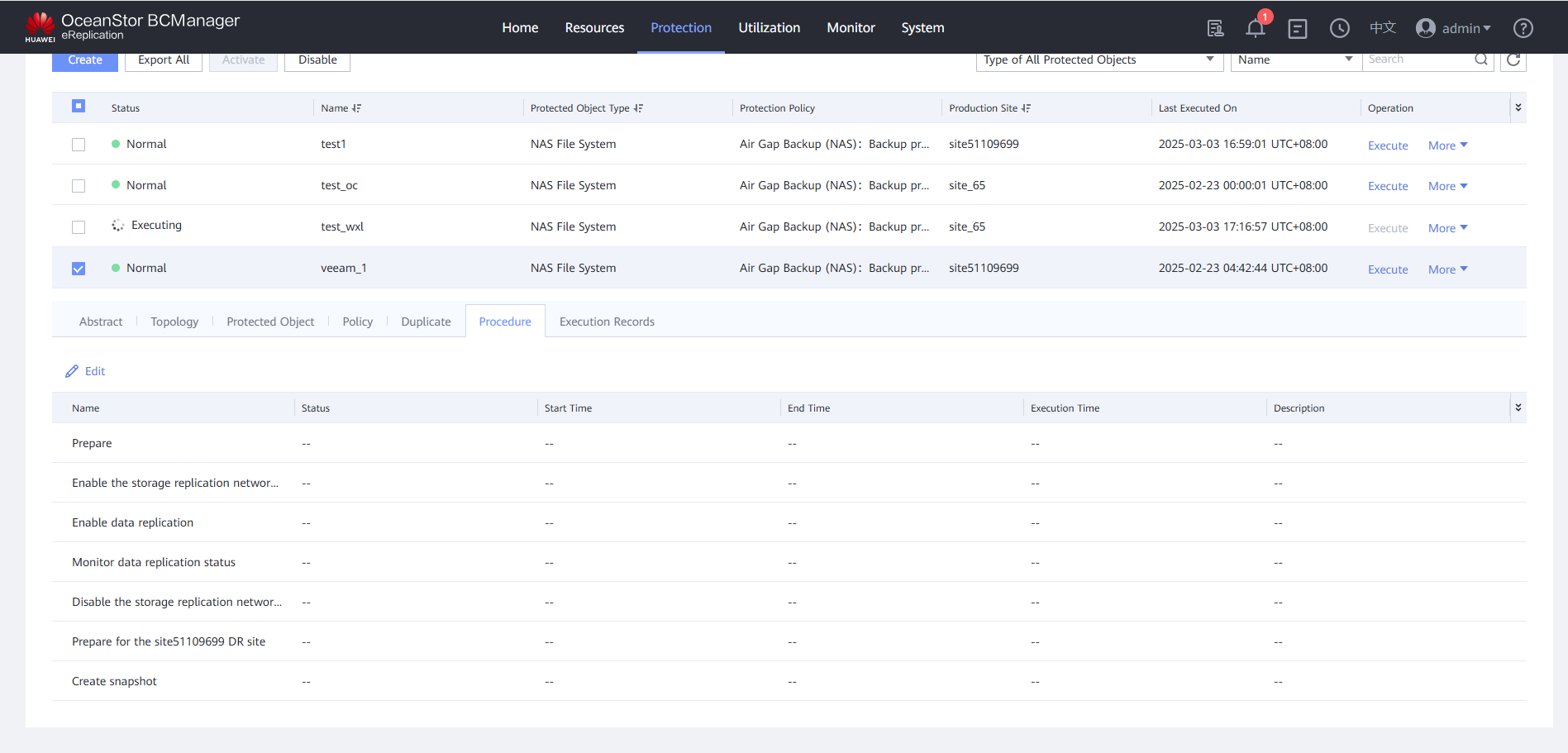Switch language with the 中文 icon

1382,28
